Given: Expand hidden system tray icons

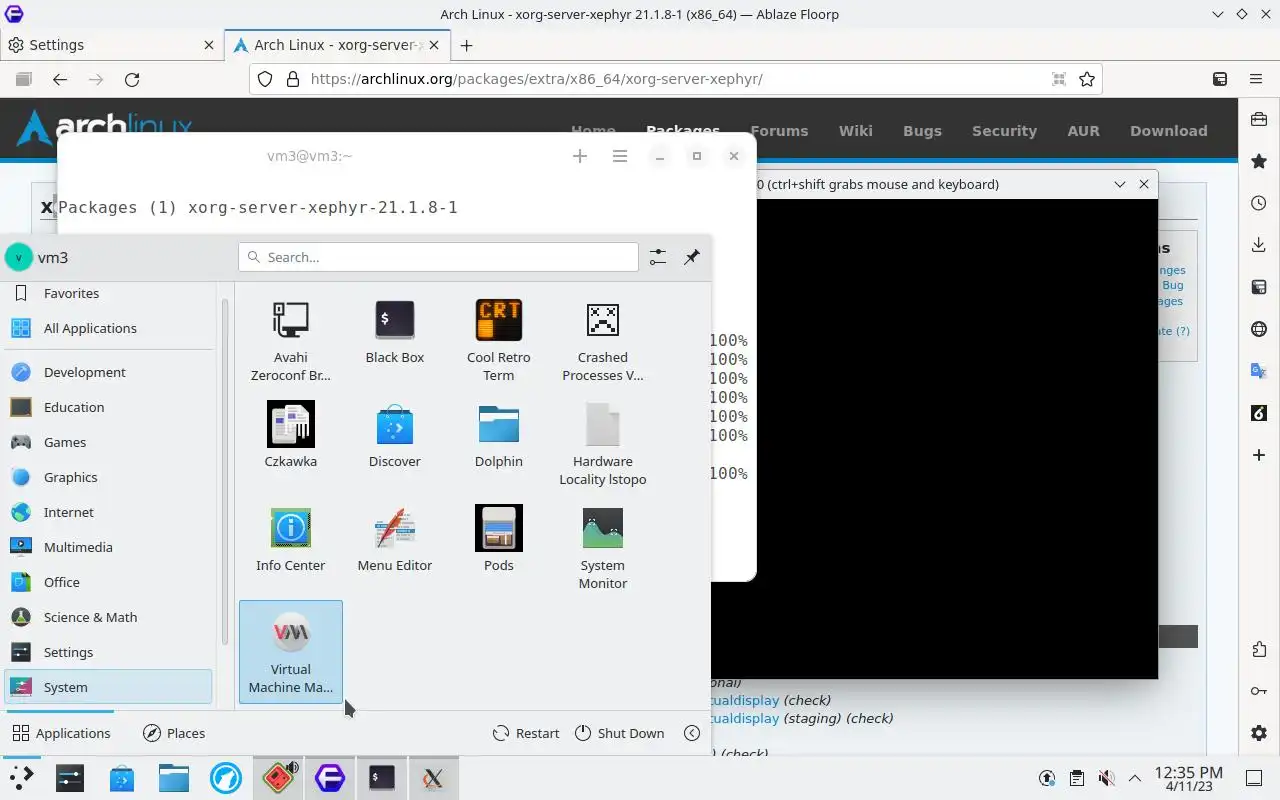Looking at the screenshot, I should coord(1135,777).
